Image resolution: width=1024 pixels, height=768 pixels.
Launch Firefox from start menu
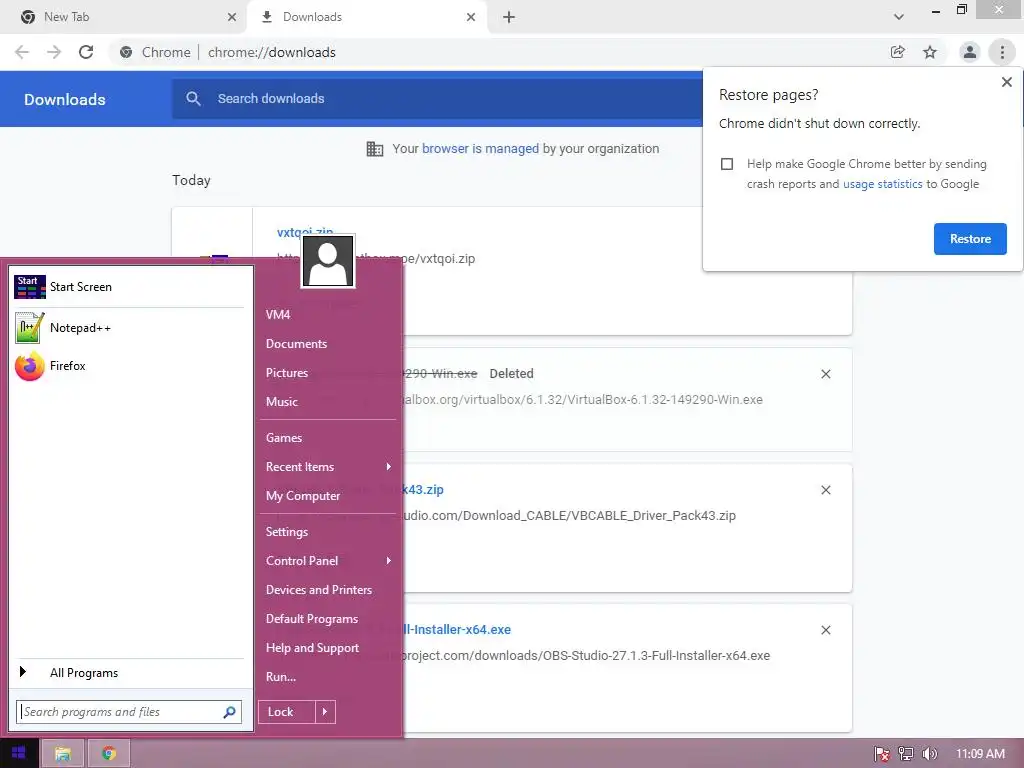pos(129,366)
